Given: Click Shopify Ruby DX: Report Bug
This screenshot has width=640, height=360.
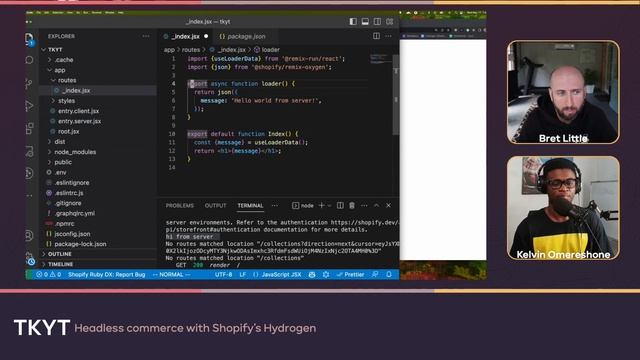Looking at the screenshot, I should coord(107,275).
